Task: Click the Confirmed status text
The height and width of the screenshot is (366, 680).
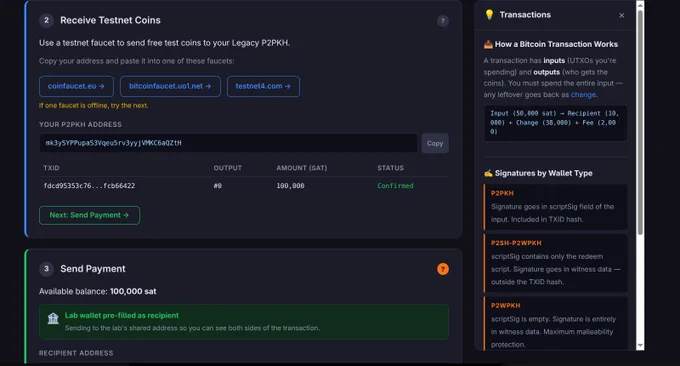Action: [395, 186]
